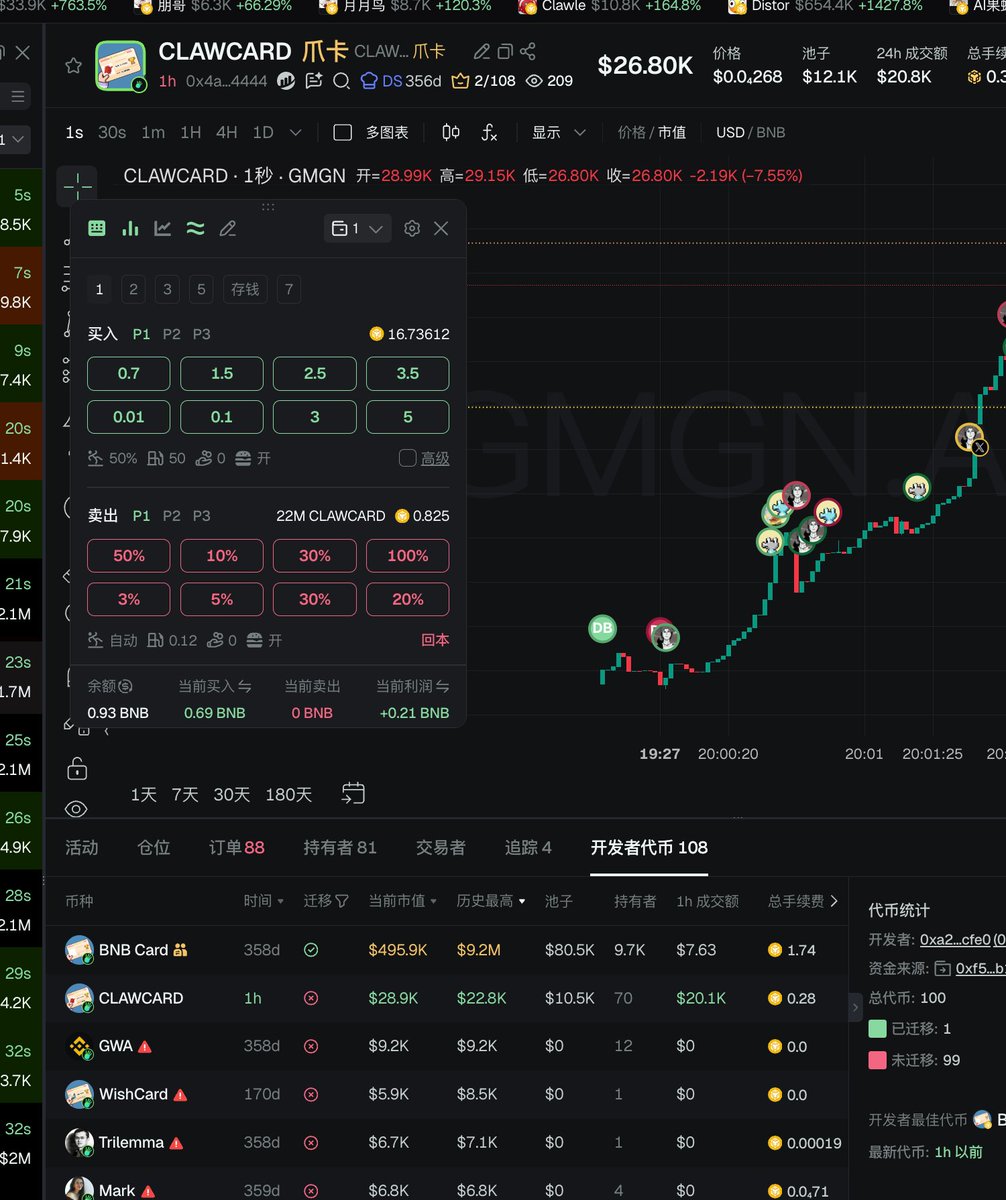Click the note-add icon in the header
The height and width of the screenshot is (1200, 1006).
click(x=314, y=80)
